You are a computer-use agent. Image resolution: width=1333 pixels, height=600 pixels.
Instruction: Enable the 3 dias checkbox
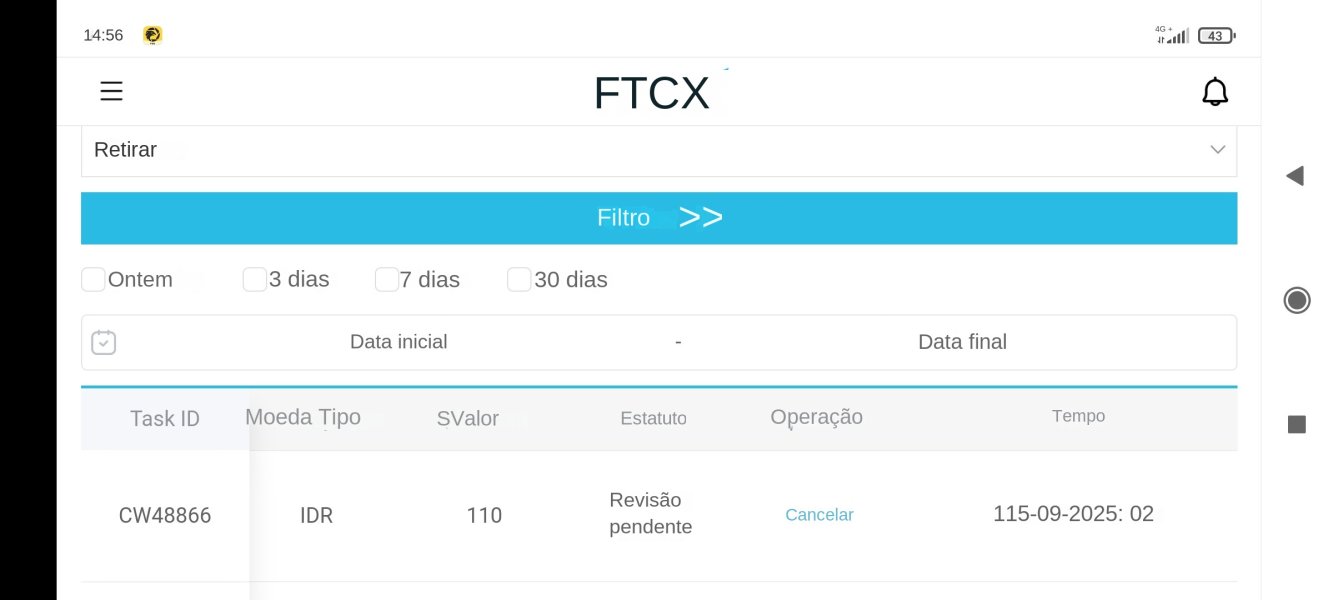coord(254,279)
